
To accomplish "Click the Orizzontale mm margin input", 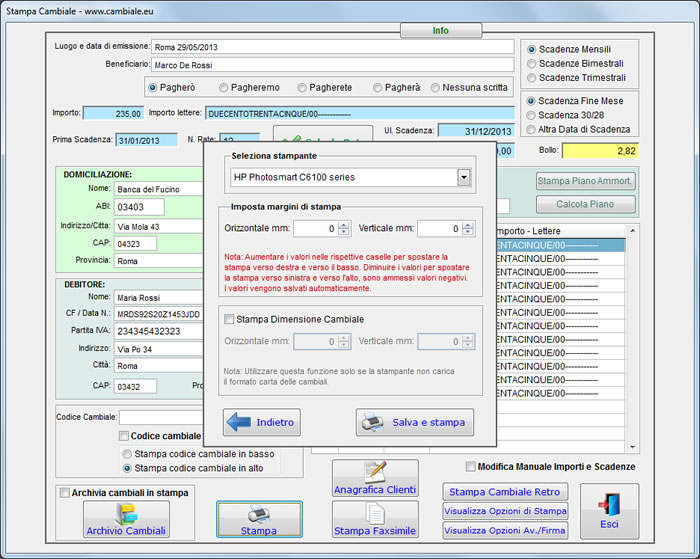I will (315, 229).
